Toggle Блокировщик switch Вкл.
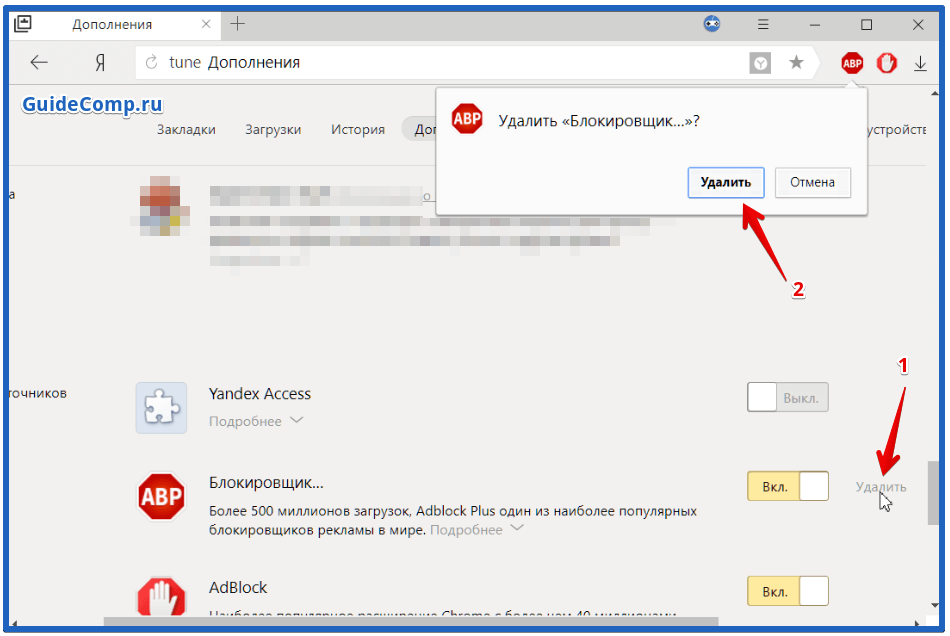950x636 pixels. coord(788,486)
